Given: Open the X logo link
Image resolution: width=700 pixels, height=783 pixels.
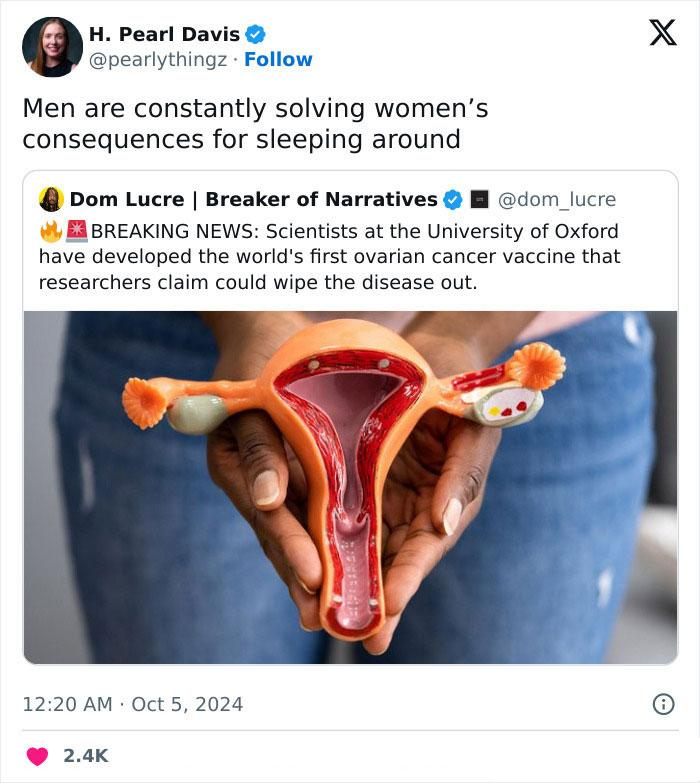Looking at the screenshot, I should tap(663, 33).
